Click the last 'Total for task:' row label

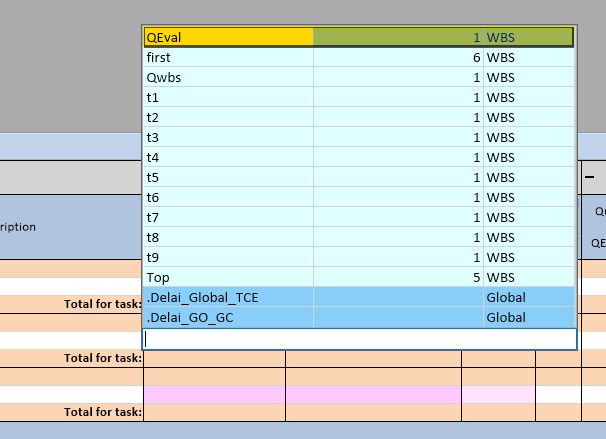click(x=103, y=411)
